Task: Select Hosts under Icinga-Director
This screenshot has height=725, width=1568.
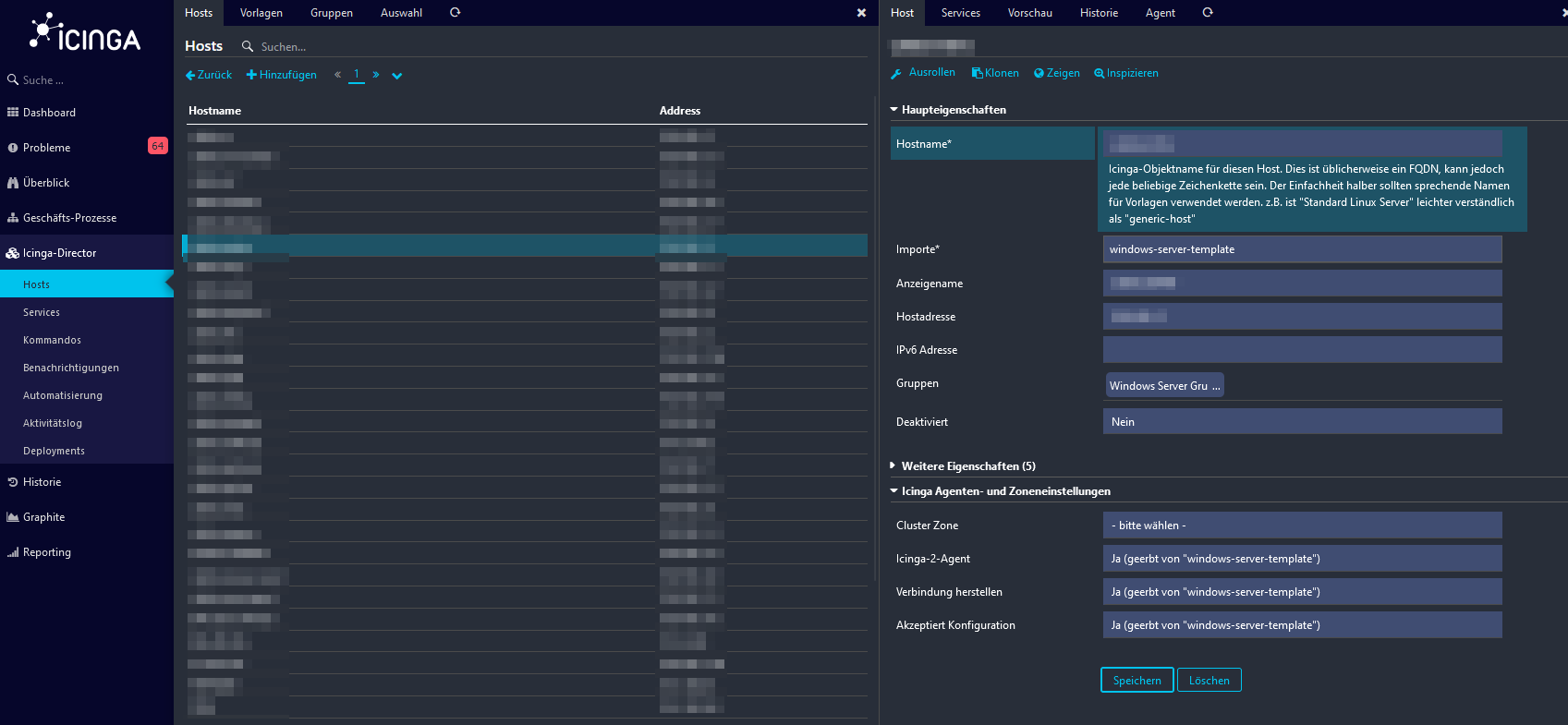Action: click(x=87, y=284)
